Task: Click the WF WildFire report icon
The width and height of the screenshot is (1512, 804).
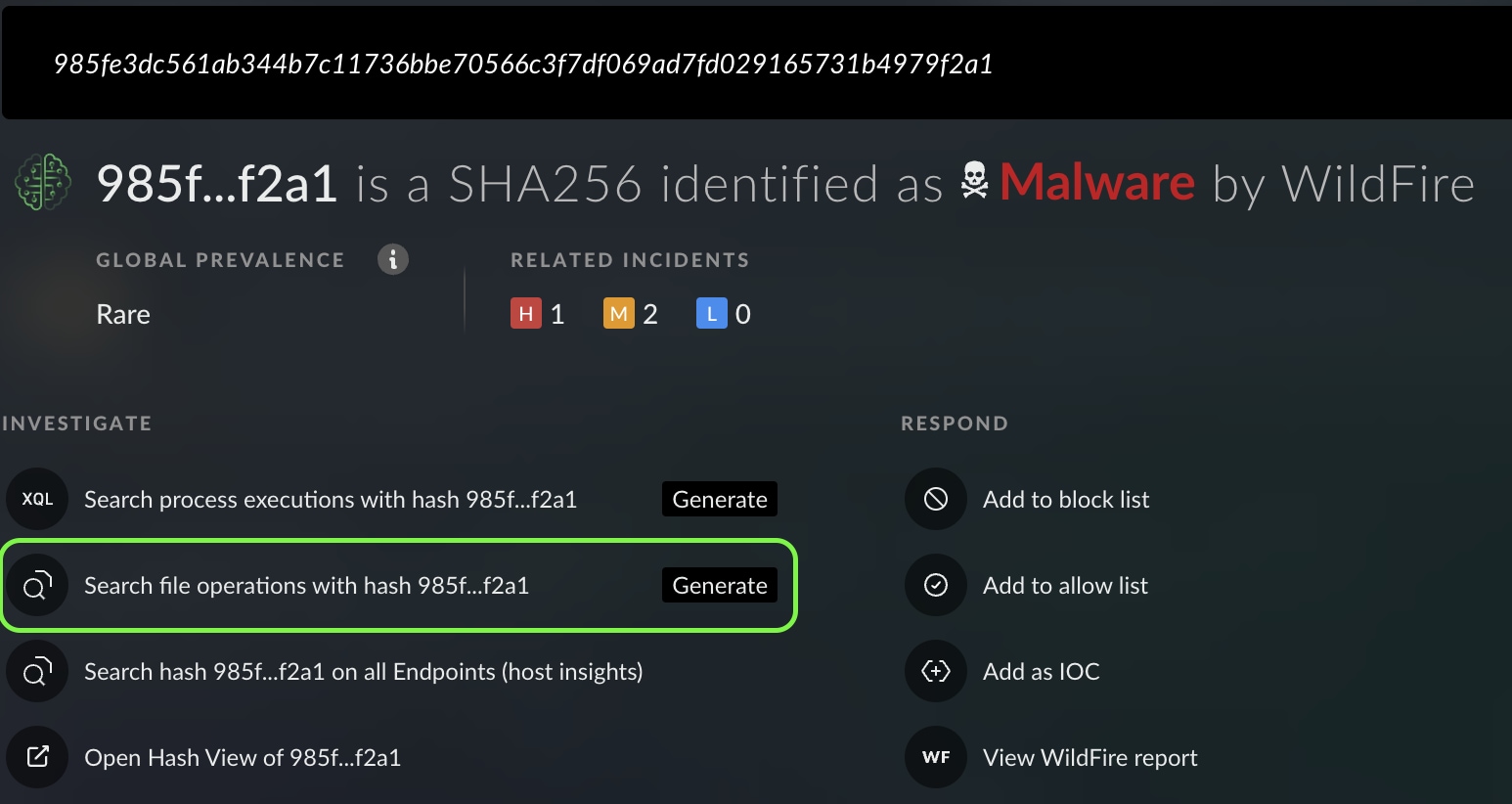Action: coord(936,757)
